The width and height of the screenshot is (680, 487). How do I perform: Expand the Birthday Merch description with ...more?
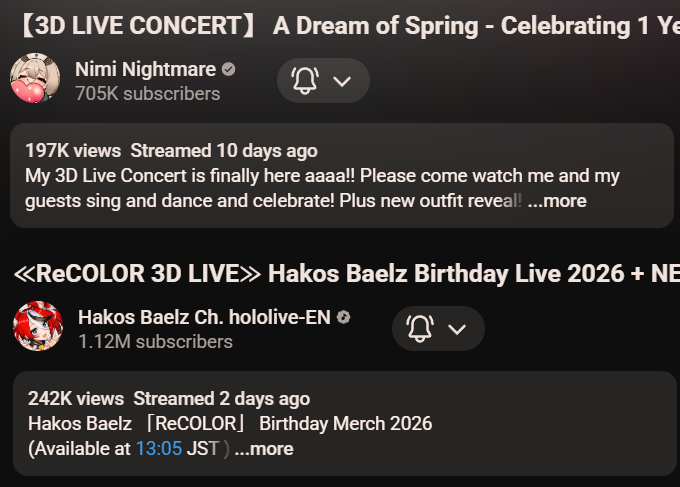264,449
